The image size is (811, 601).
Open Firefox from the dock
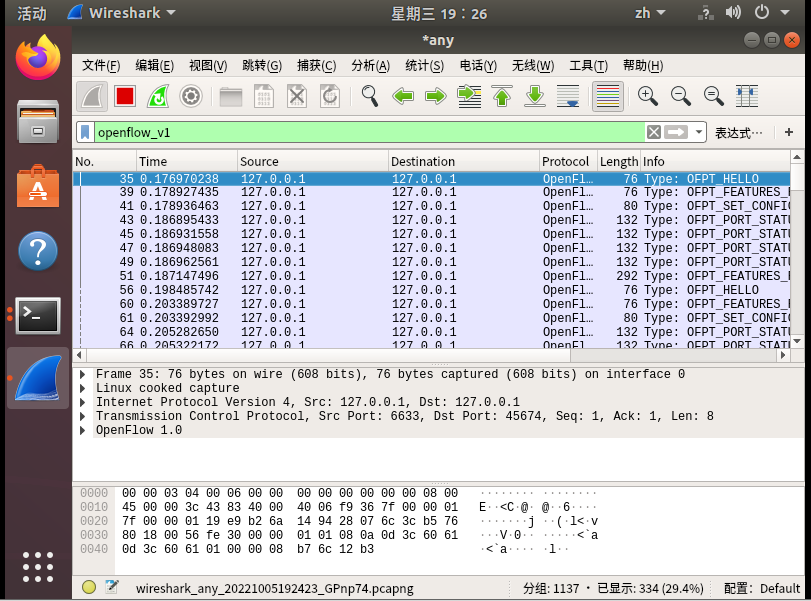(38, 57)
